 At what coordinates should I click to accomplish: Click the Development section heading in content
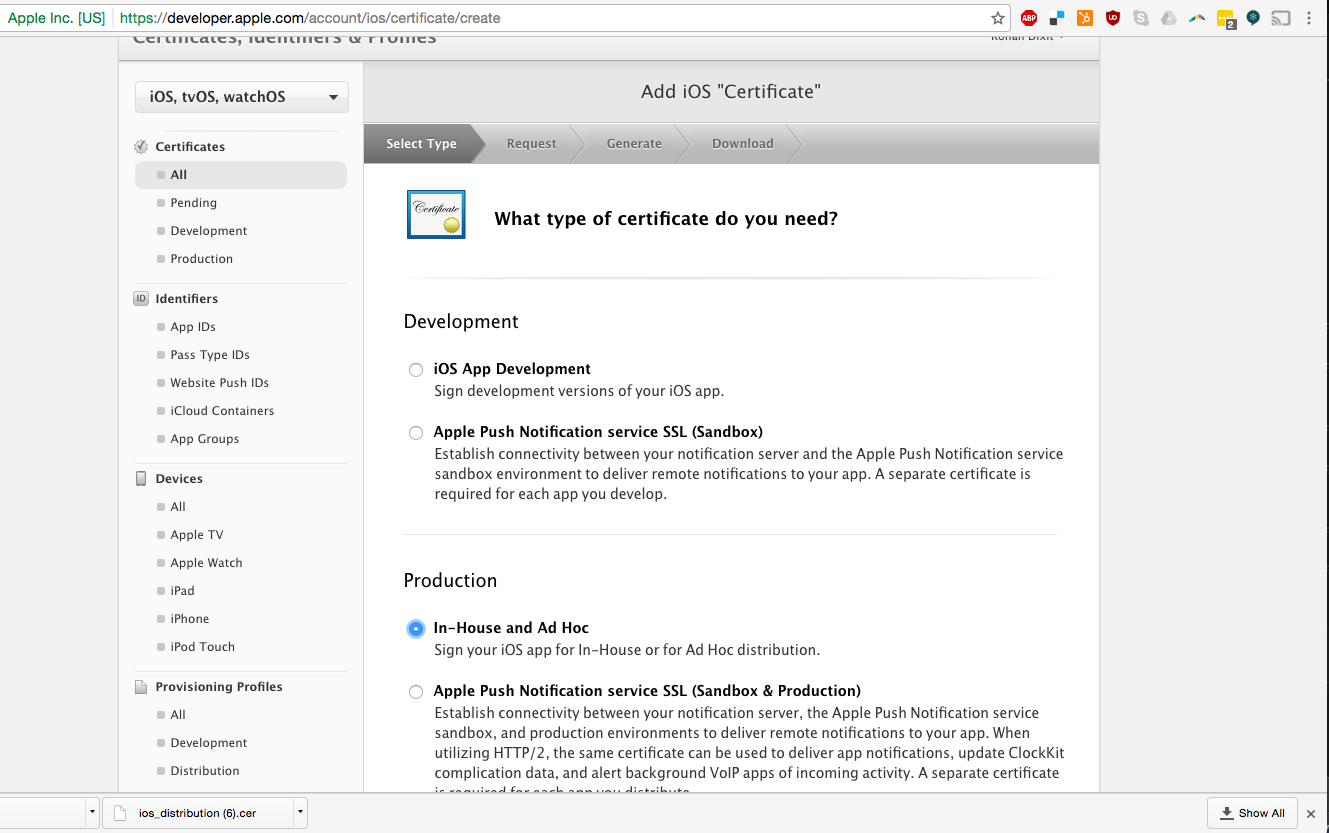pyautogui.click(x=461, y=322)
